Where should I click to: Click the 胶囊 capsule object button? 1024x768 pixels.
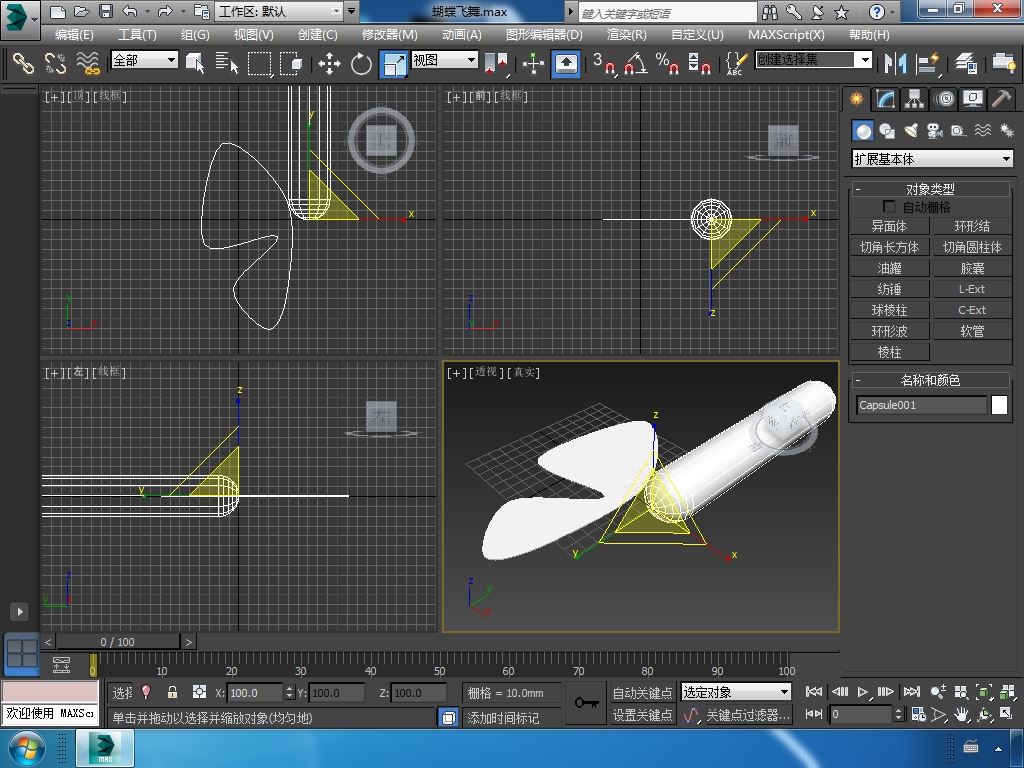pyautogui.click(x=972, y=268)
